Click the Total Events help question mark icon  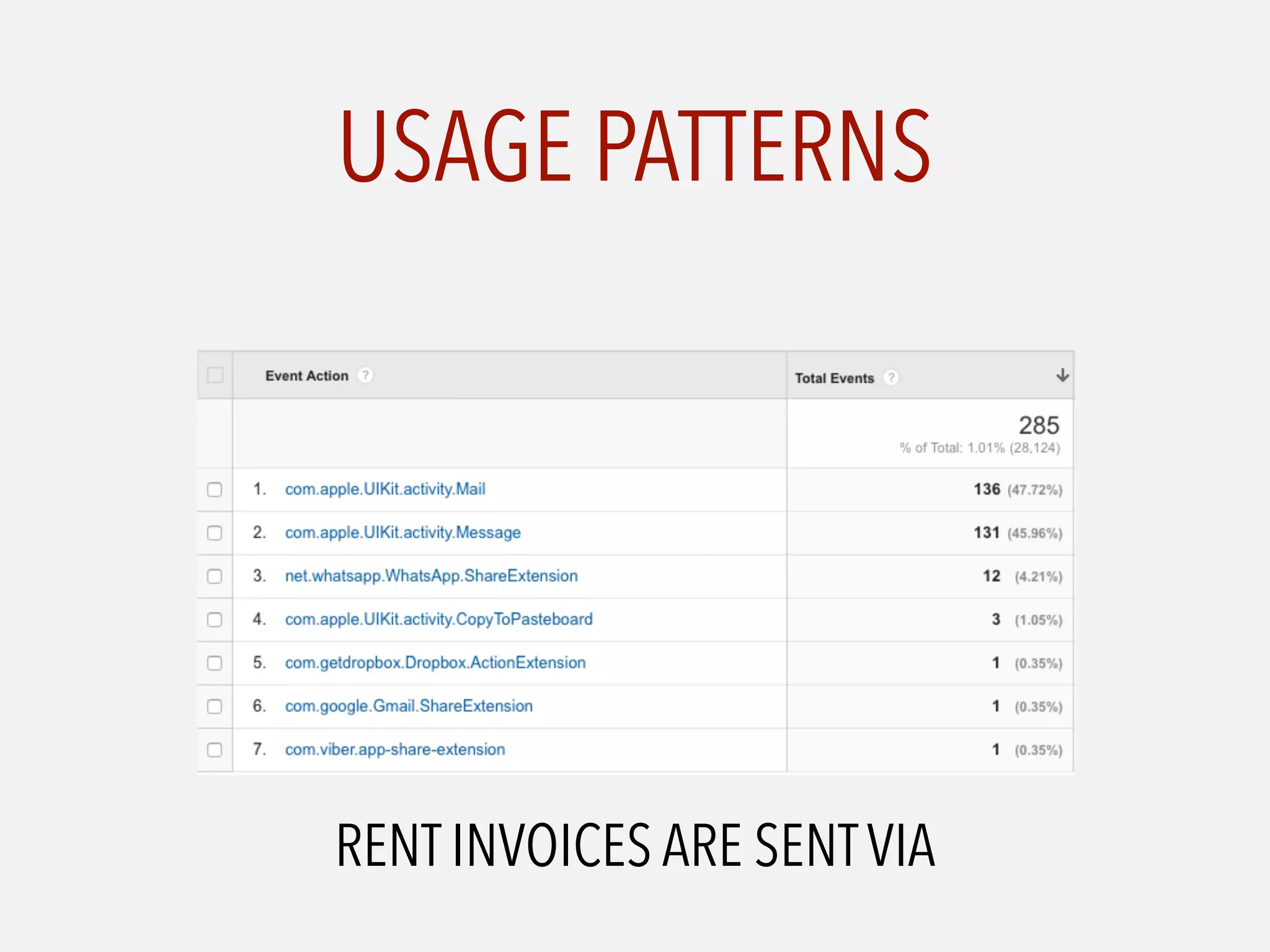pos(890,377)
